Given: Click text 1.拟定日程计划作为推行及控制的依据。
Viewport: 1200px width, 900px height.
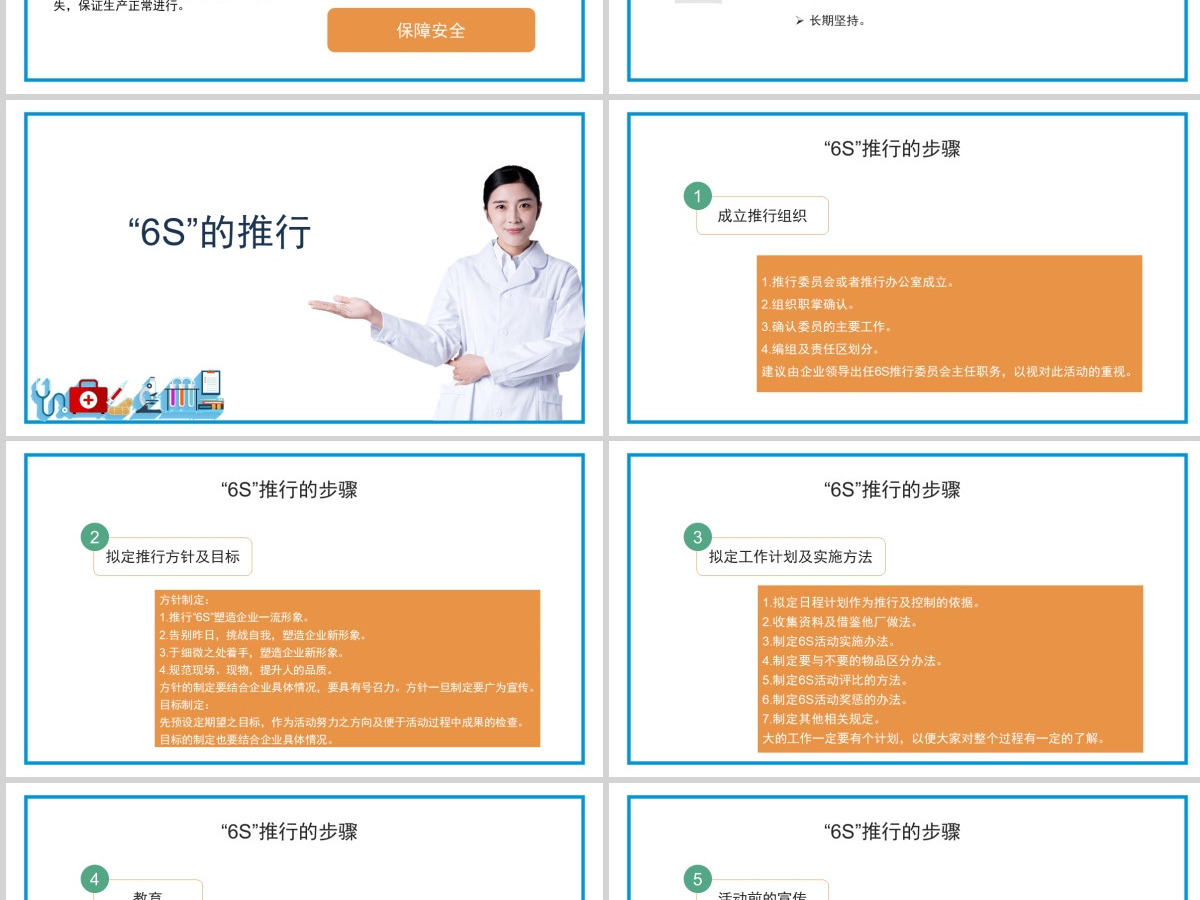Looking at the screenshot, I should tap(871, 602).
